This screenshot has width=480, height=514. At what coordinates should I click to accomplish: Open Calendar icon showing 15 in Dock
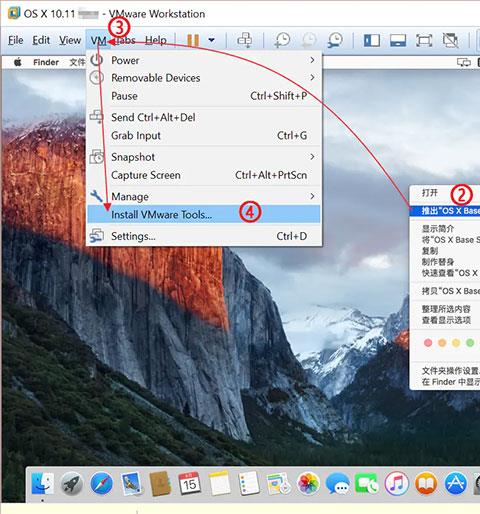point(190,483)
